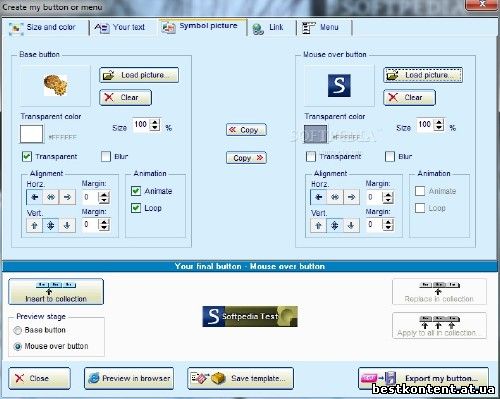
Task: Click Save template button
Action: (x=240, y=378)
